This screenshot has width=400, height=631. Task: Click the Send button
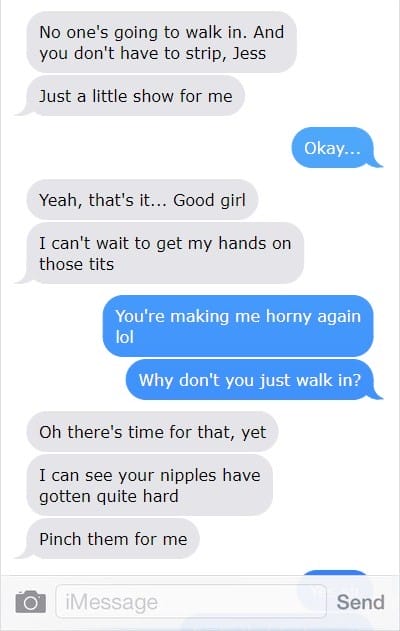click(x=361, y=602)
